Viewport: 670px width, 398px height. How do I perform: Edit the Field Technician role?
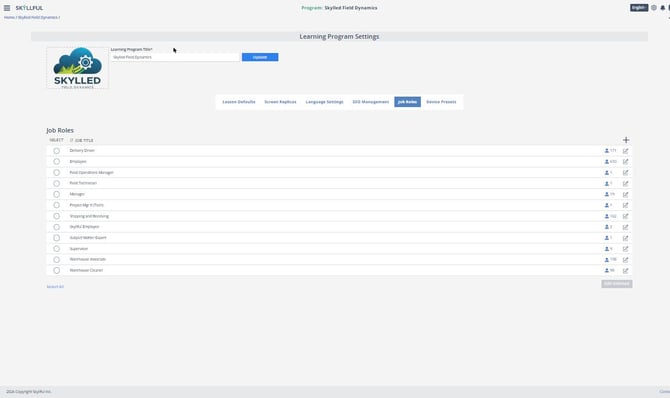click(x=625, y=183)
